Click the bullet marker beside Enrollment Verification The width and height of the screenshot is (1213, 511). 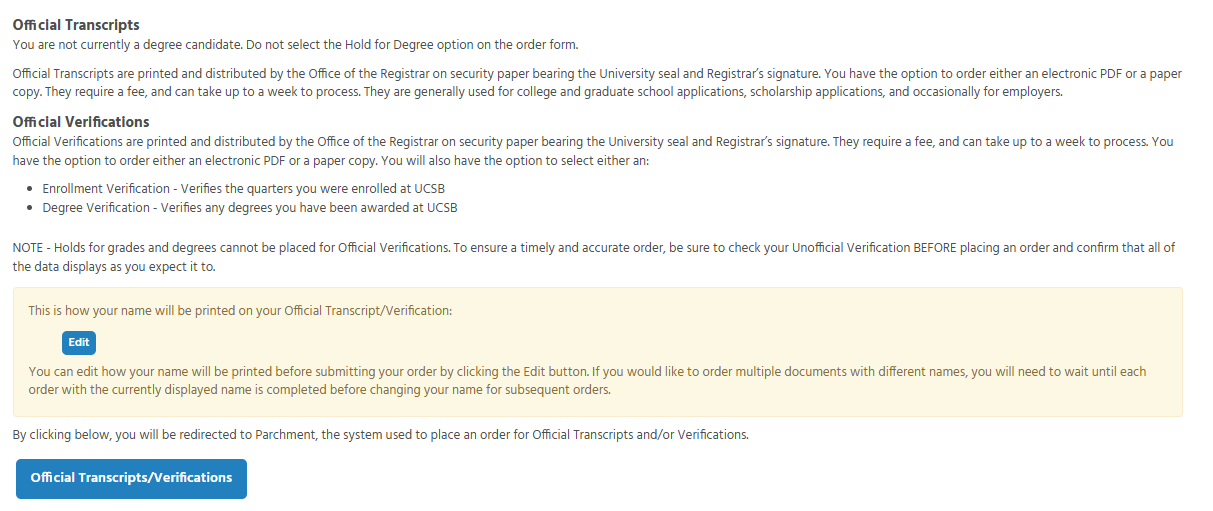pyautogui.click(x=33, y=190)
